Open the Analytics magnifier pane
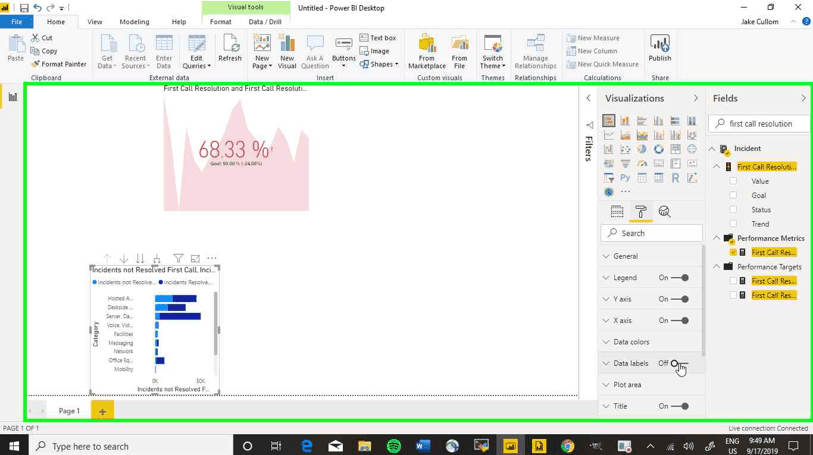This screenshot has height=455, width=813. [x=664, y=211]
